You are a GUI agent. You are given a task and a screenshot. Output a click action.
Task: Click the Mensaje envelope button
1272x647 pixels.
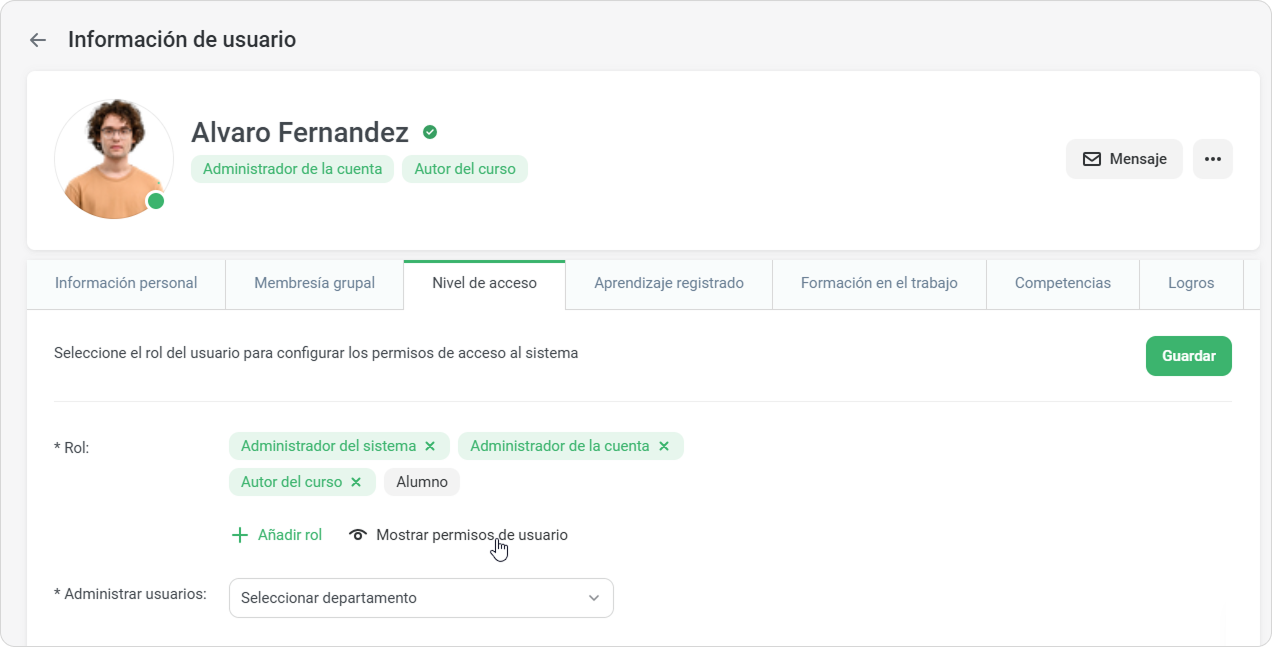[1124, 159]
